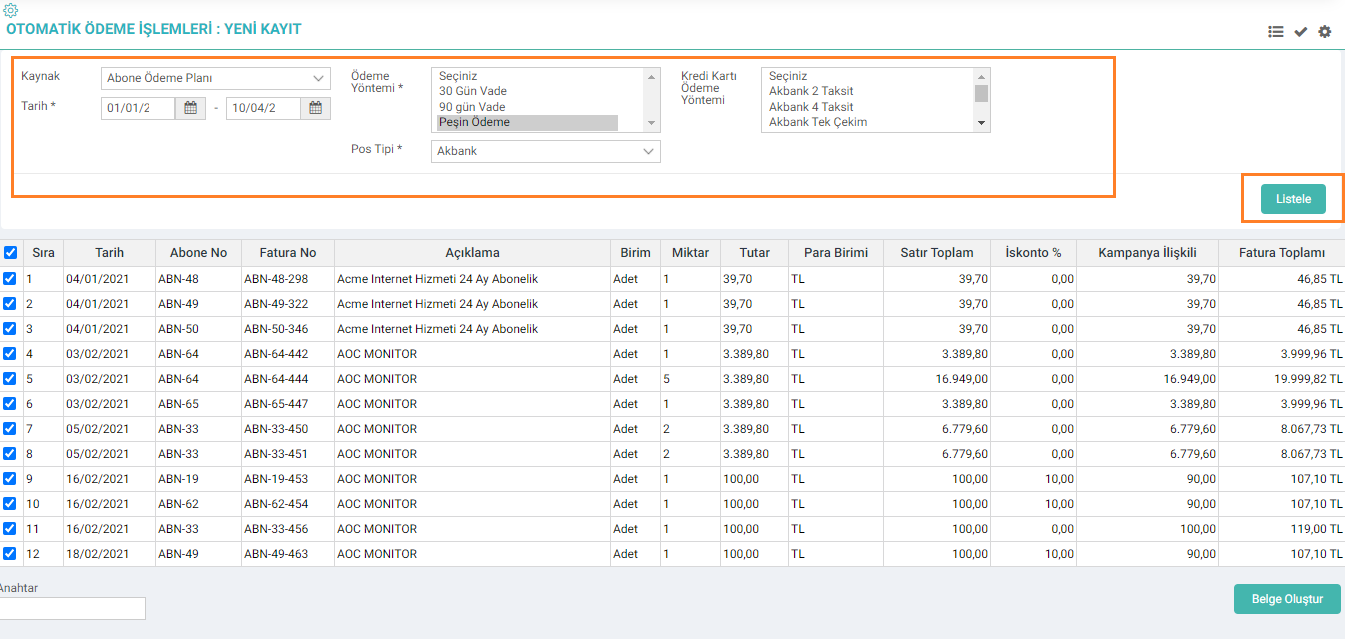Uncheck row 7 ABN-33-450 checkbox
Image resolution: width=1345 pixels, height=639 pixels.
click(x=10, y=429)
